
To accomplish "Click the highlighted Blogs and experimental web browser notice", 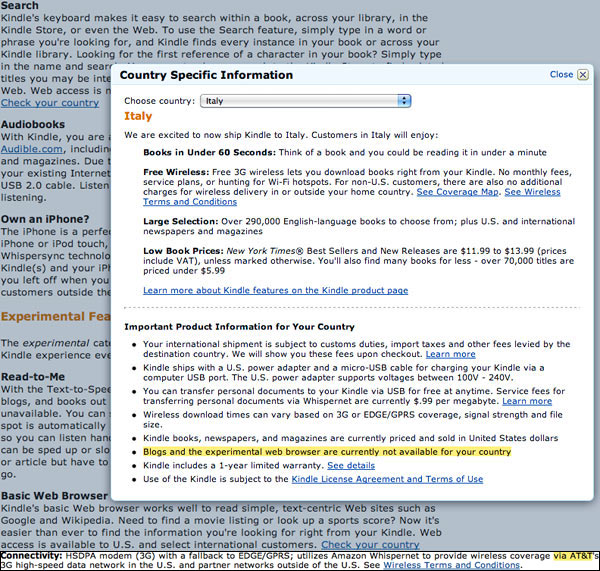I will (x=327, y=452).
